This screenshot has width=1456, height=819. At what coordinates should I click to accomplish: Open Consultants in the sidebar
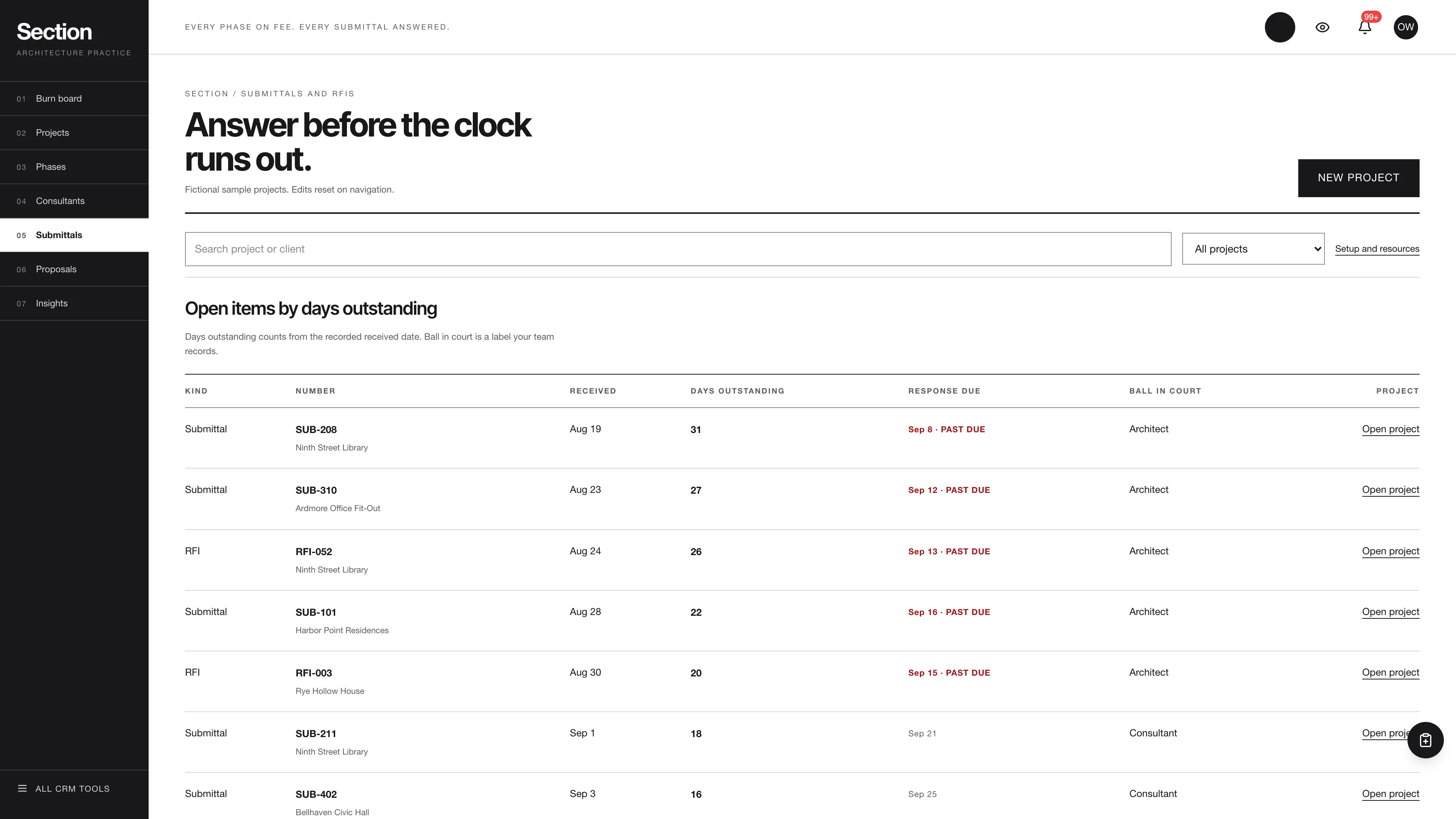74,201
